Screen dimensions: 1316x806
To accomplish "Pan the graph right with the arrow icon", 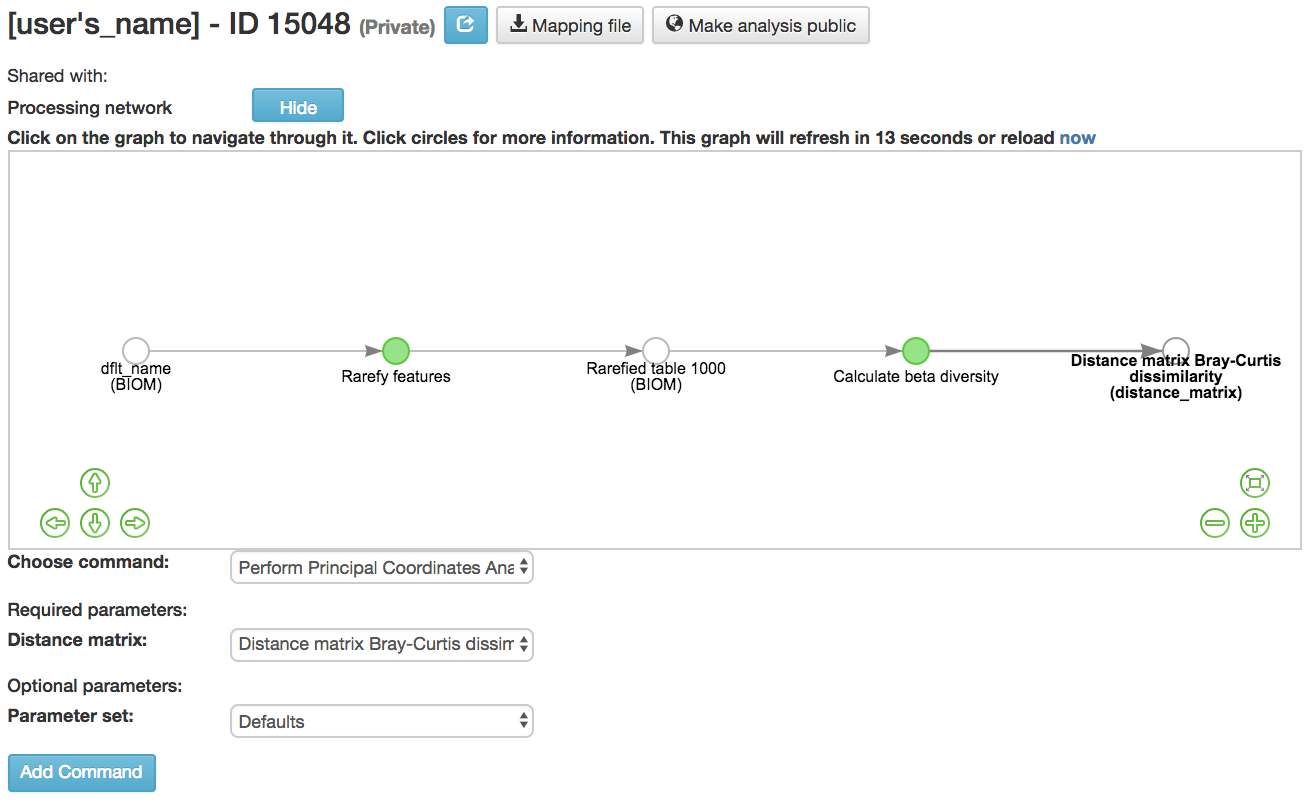I will pos(135,522).
